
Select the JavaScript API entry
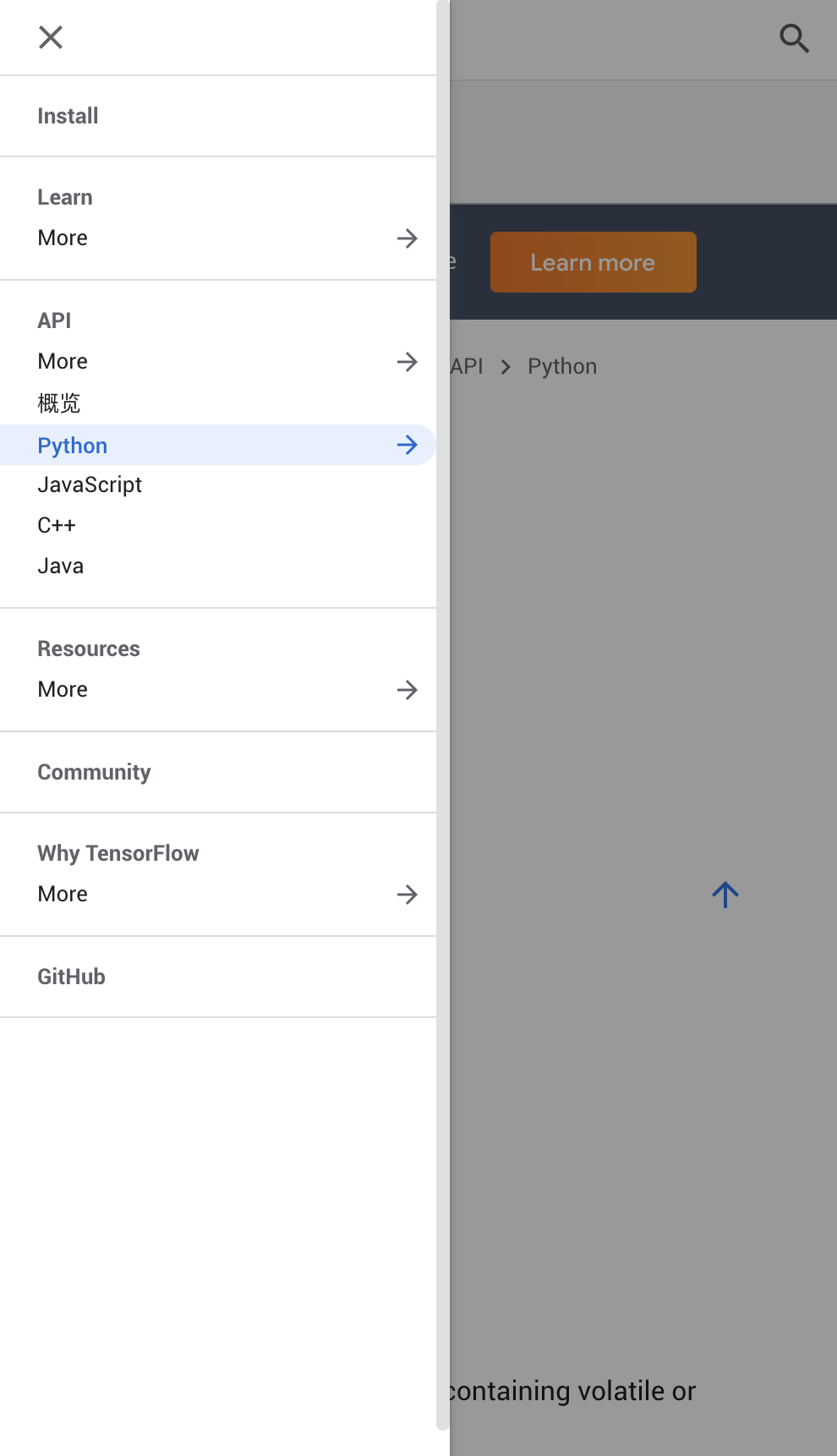[x=90, y=485]
